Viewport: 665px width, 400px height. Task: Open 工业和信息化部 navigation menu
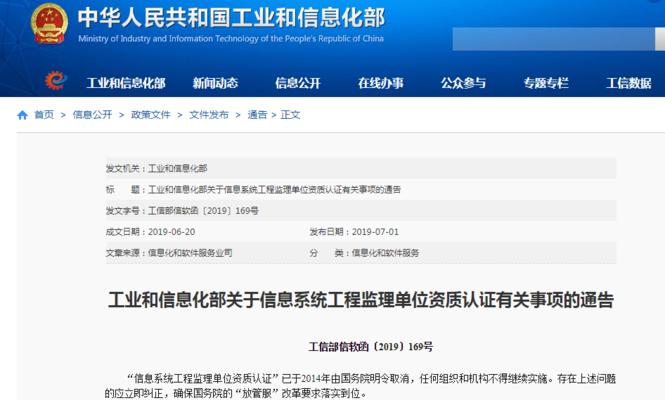point(126,83)
